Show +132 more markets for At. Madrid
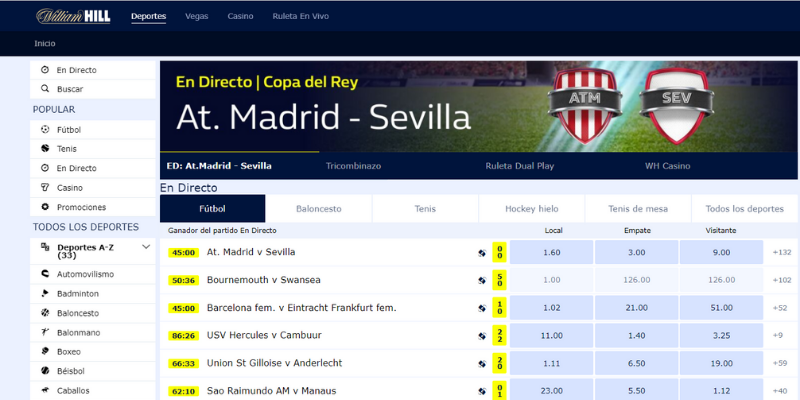Image resolution: width=800 pixels, height=400 pixels. 782,252
